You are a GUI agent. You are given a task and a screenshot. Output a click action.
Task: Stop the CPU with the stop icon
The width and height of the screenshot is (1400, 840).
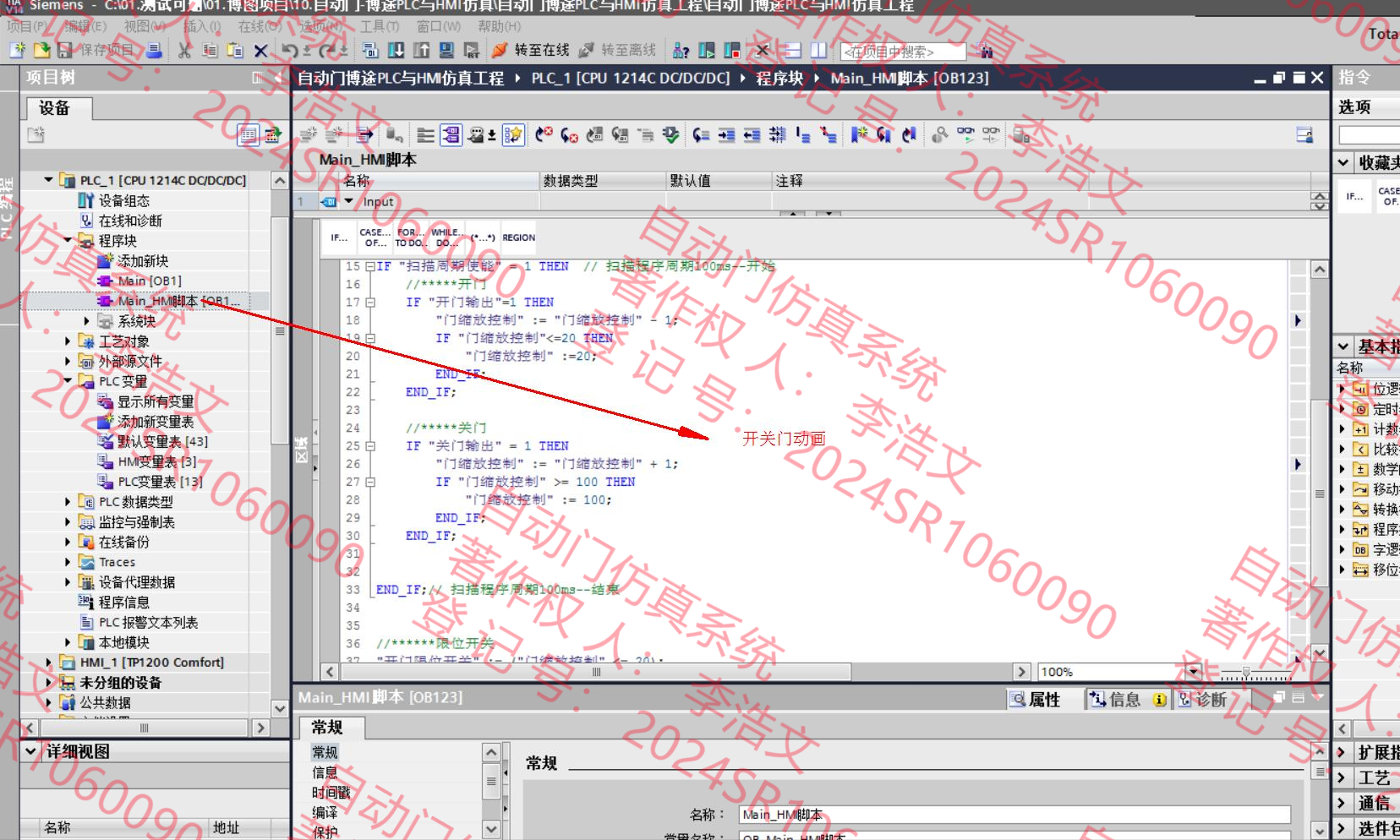[732, 51]
